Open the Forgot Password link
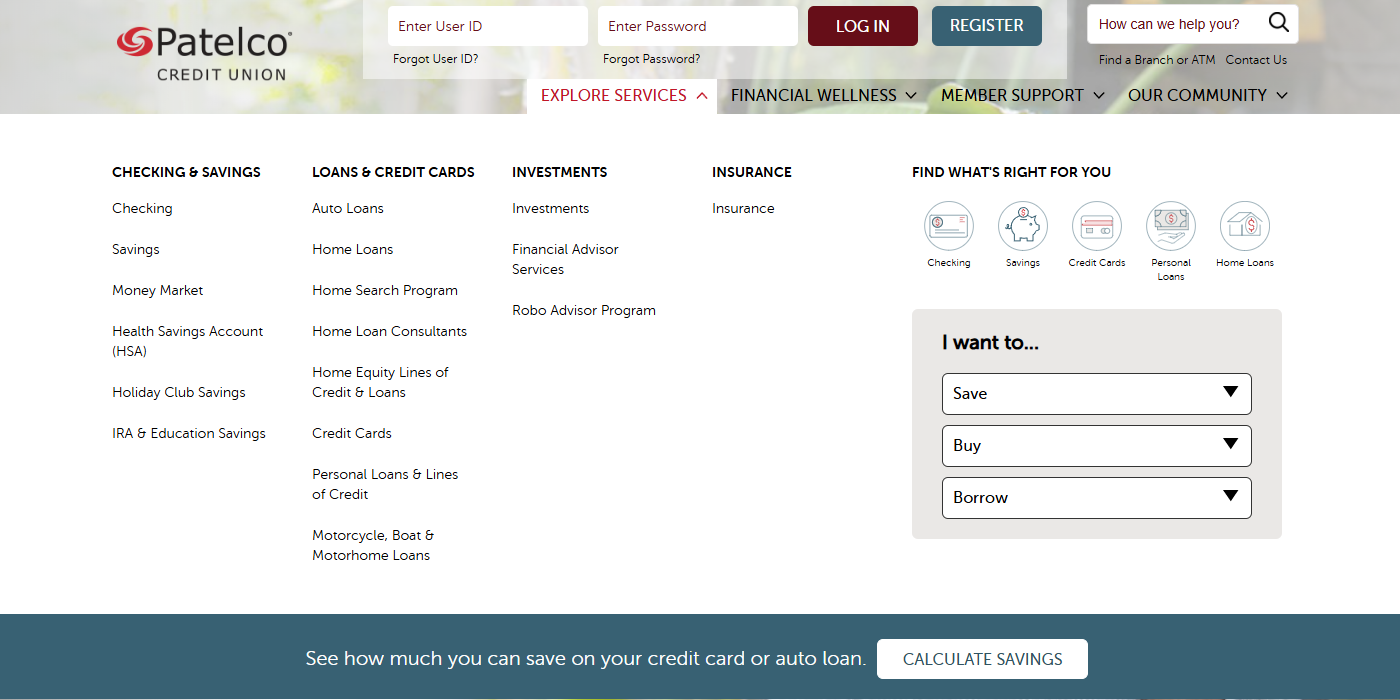 (x=651, y=59)
